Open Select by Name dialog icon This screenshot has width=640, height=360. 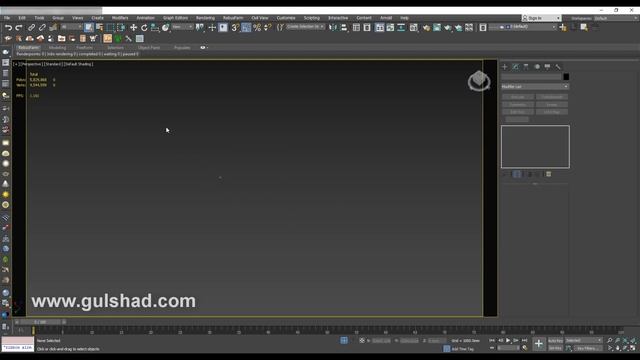(x=99, y=27)
